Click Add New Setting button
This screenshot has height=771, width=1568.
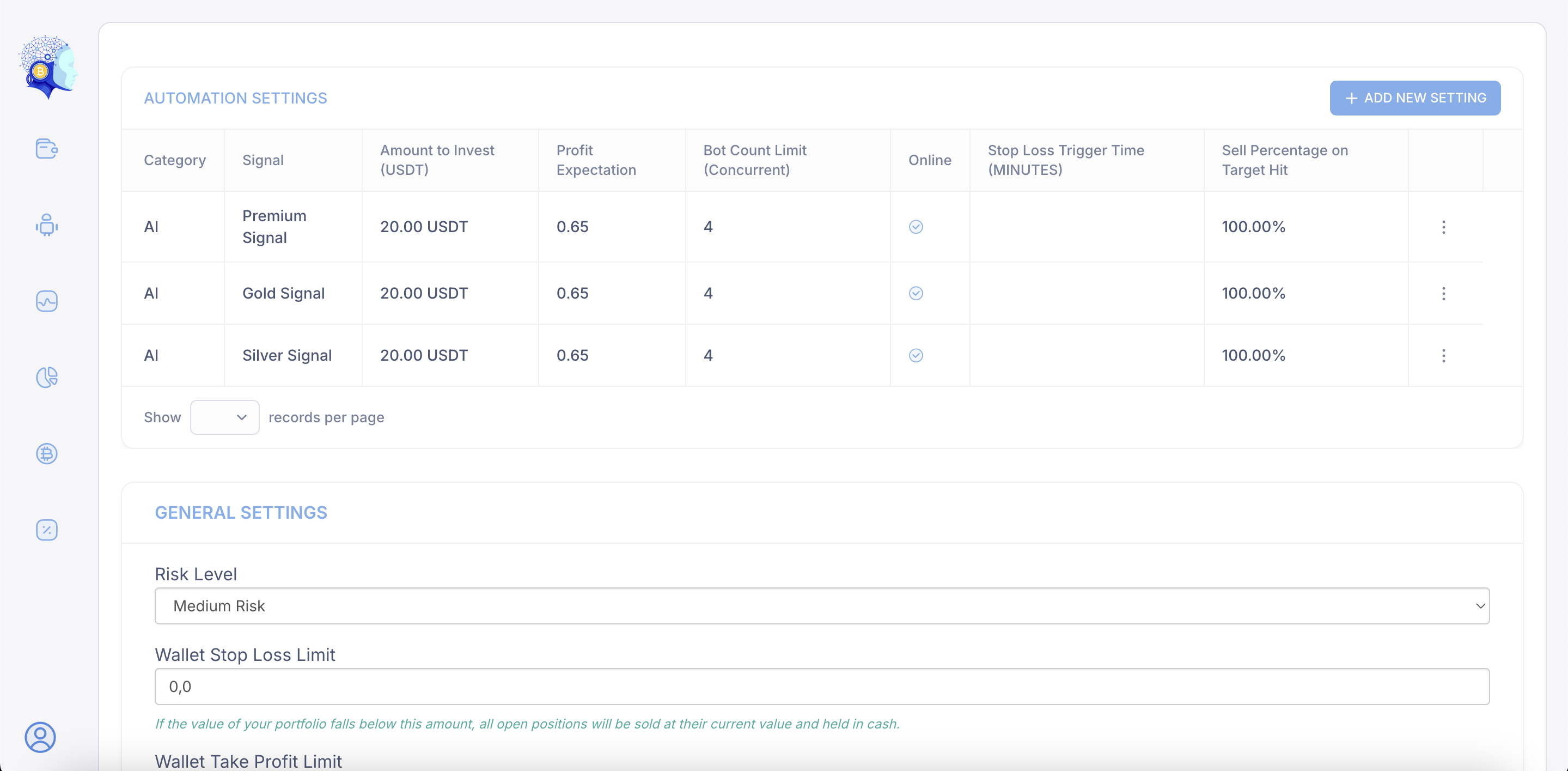point(1414,98)
